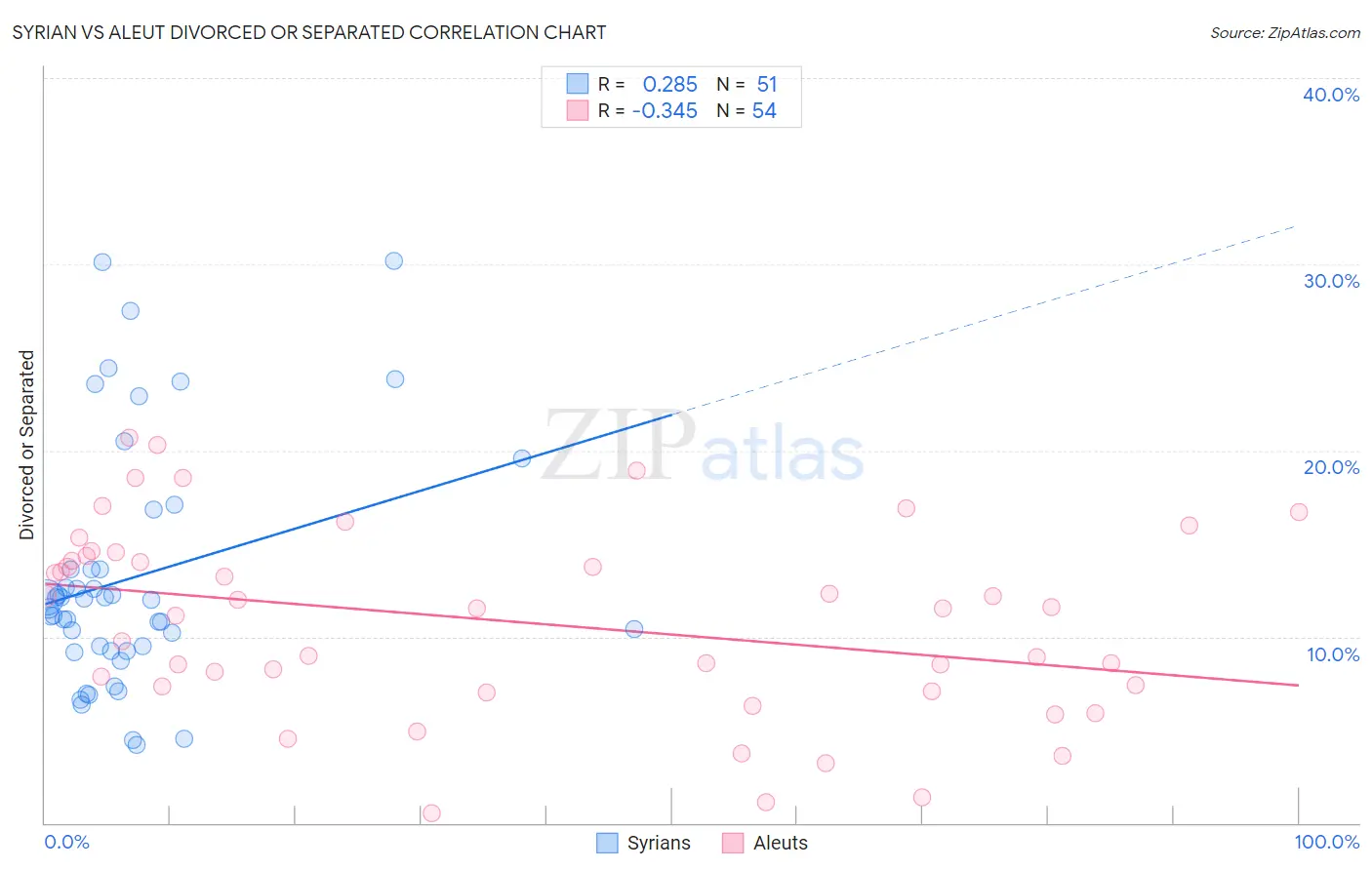Click the N = 51 value
This screenshot has height=870, width=1372.
(747, 84)
